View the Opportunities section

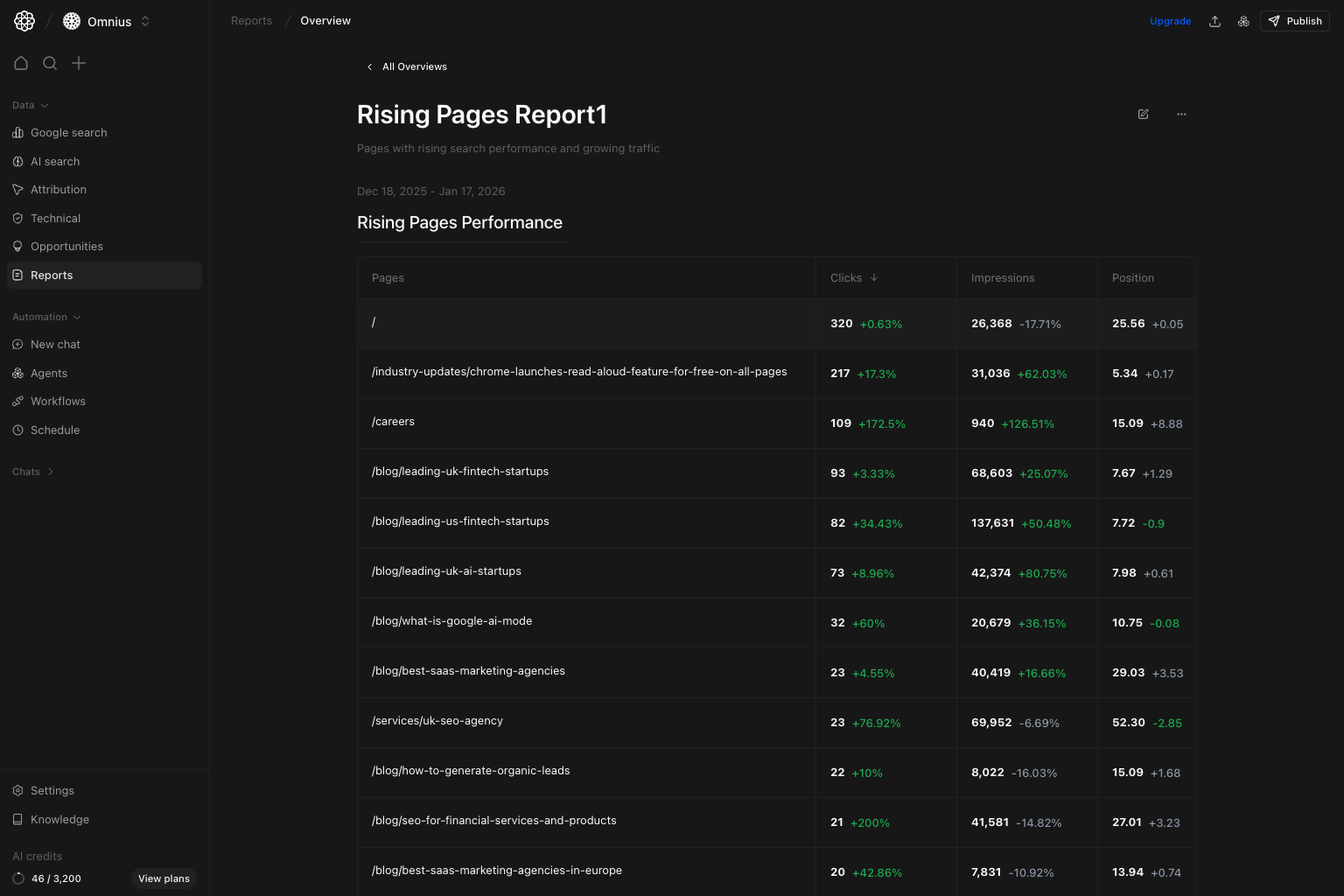click(66, 246)
